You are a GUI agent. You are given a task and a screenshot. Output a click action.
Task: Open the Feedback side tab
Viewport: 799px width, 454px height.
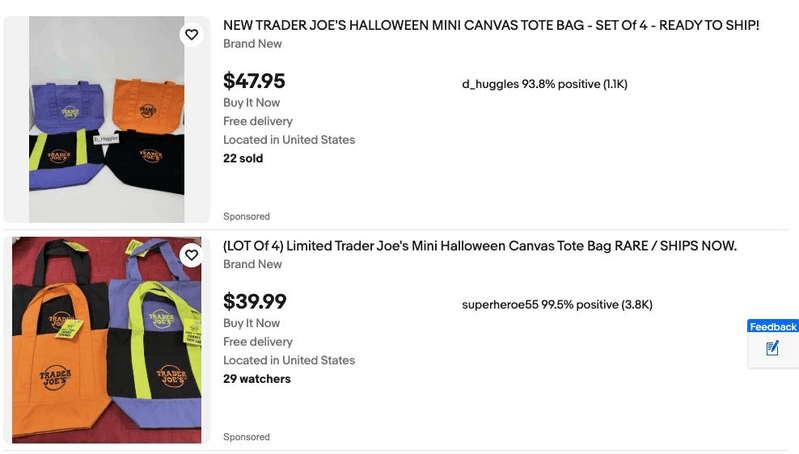773,327
